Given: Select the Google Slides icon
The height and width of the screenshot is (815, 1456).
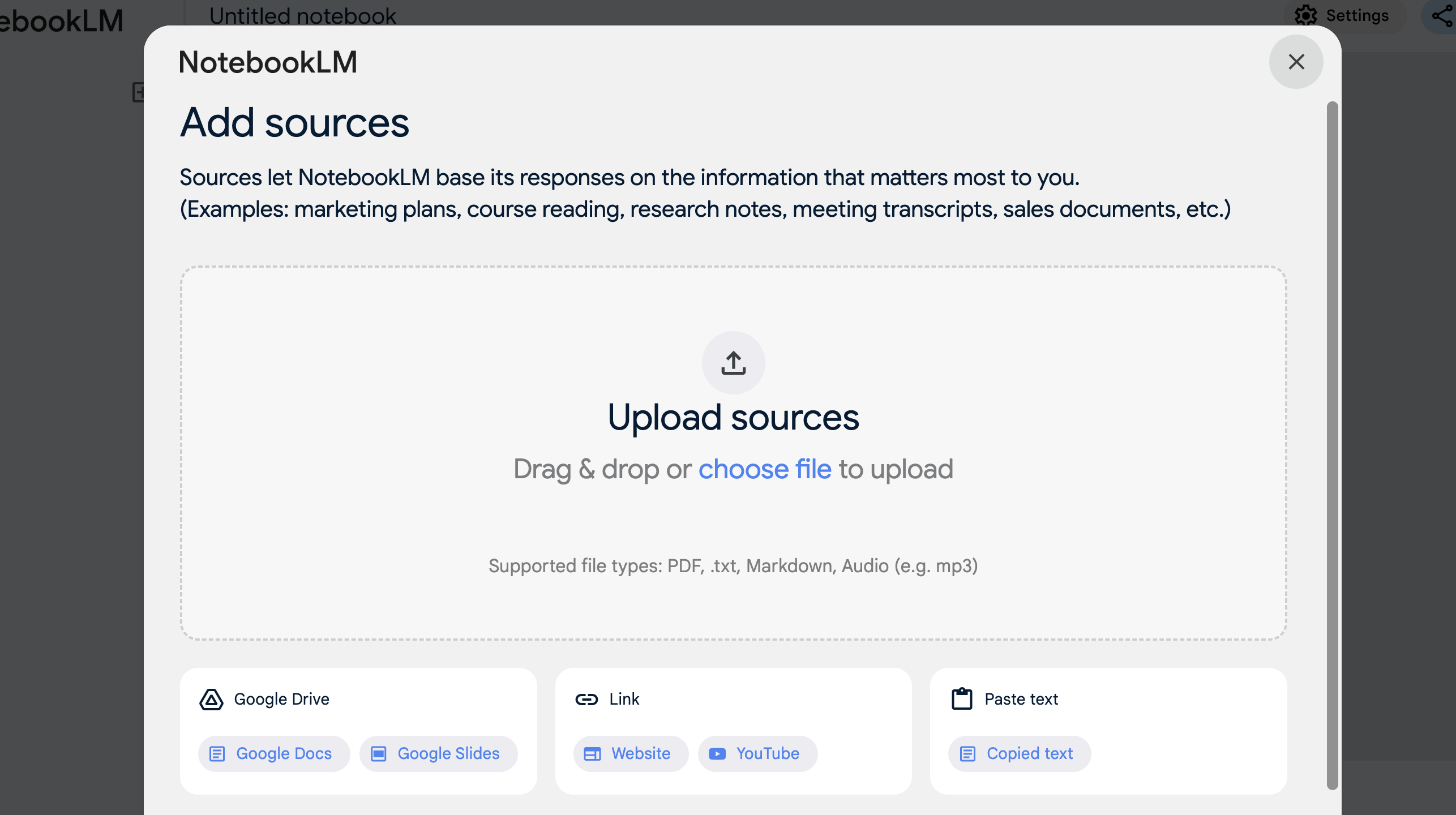Looking at the screenshot, I should coord(379,753).
